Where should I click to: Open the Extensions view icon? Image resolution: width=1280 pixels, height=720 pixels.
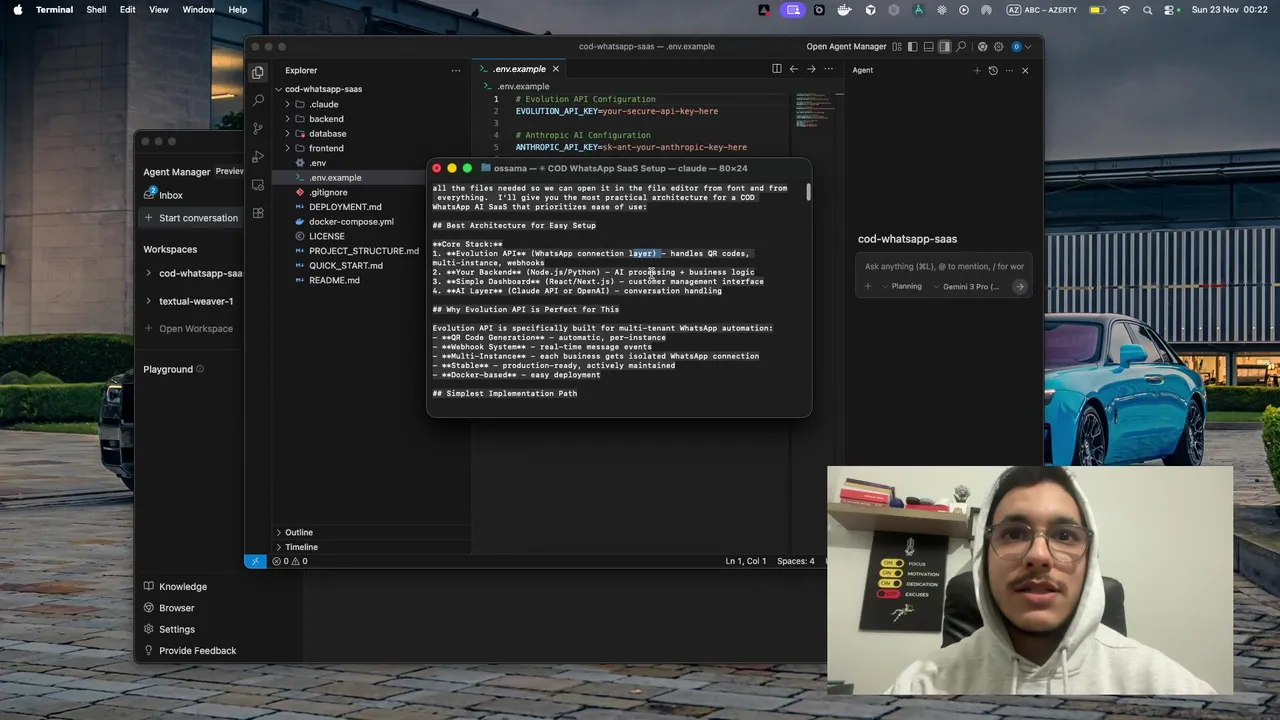258,213
